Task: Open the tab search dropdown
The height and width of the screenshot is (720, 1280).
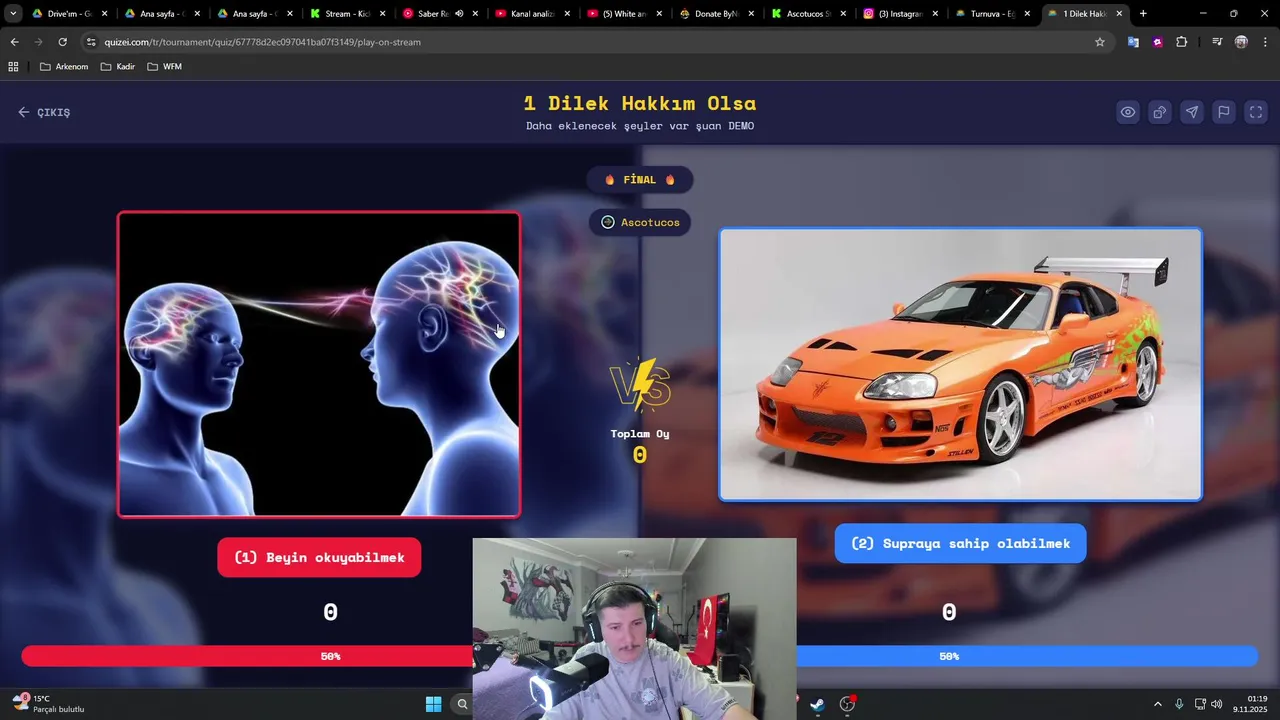Action: tap(13, 14)
